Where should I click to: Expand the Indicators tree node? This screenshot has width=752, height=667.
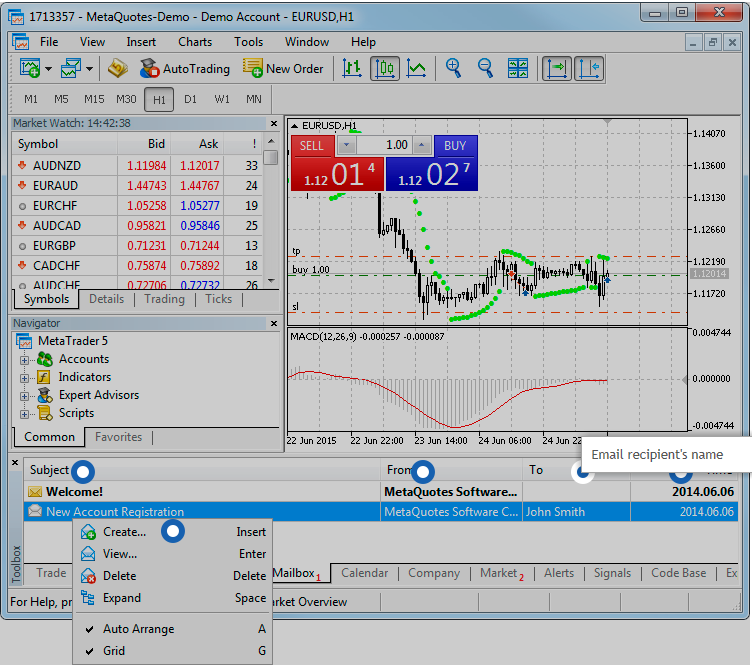point(24,378)
